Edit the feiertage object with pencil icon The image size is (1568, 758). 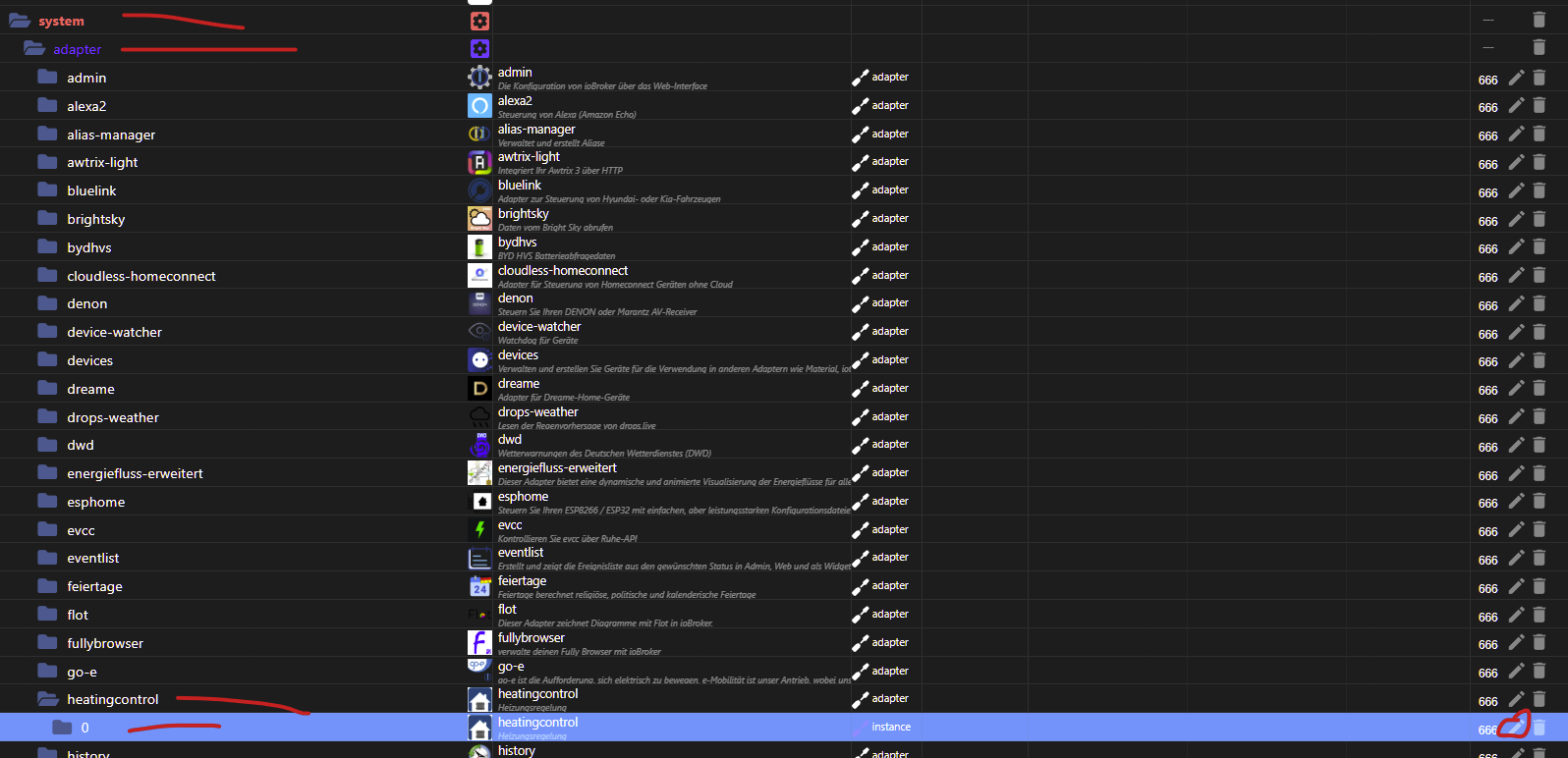[1517, 585]
